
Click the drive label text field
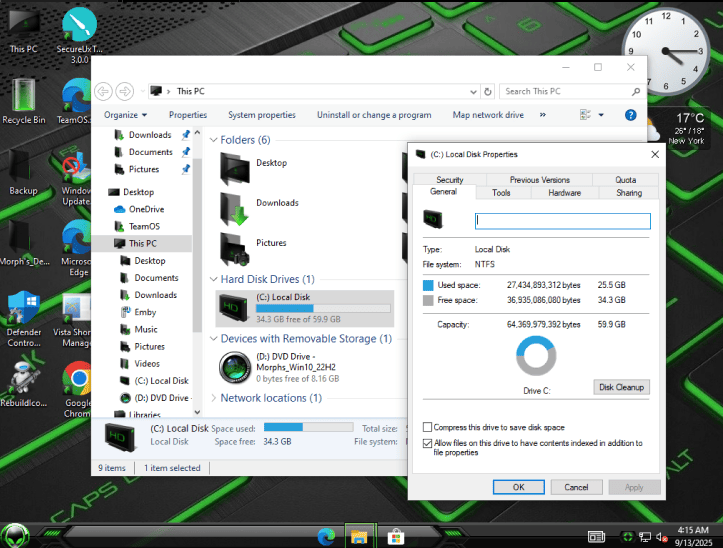click(562, 221)
